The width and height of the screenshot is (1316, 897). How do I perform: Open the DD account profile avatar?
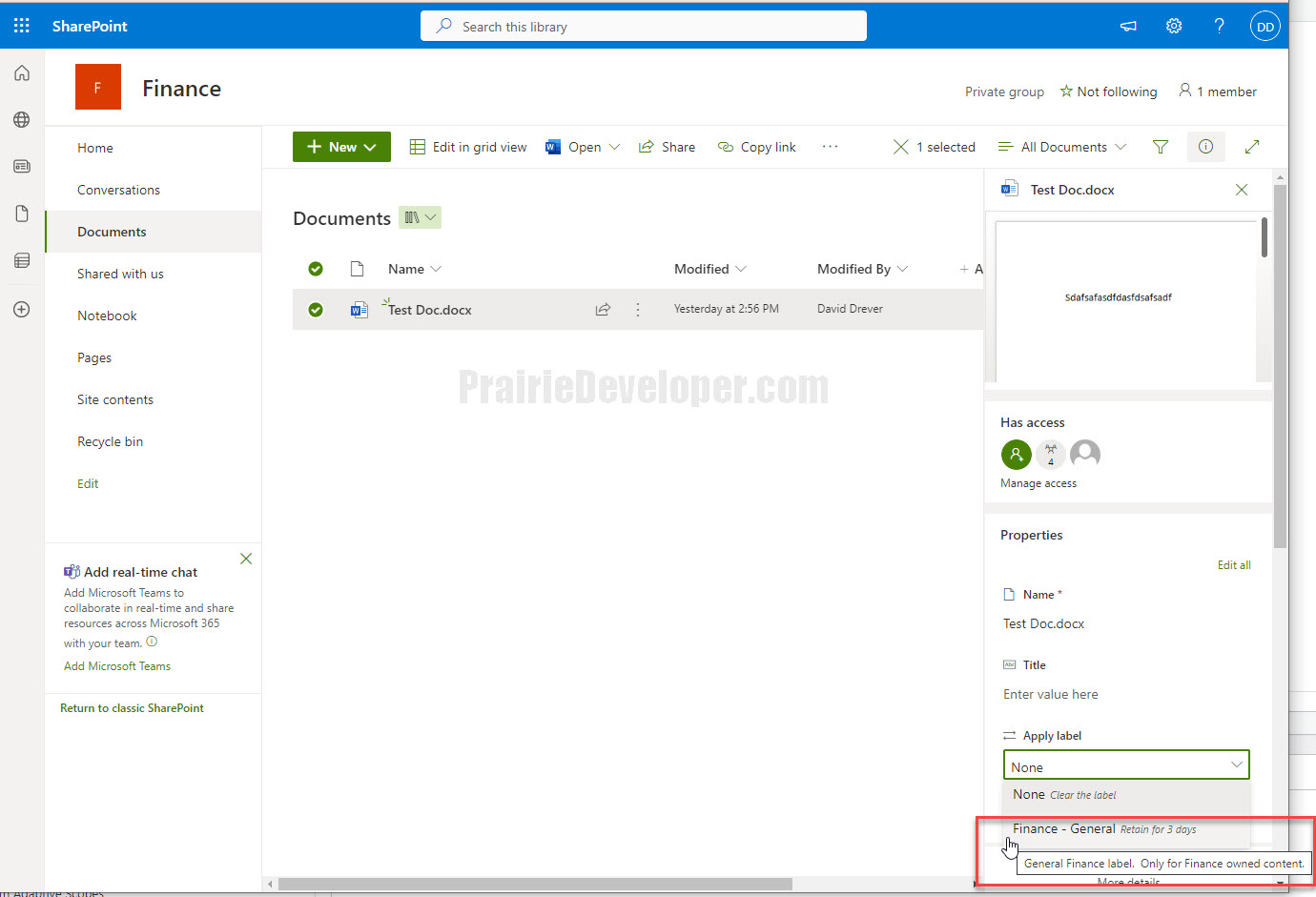tap(1265, 27)
